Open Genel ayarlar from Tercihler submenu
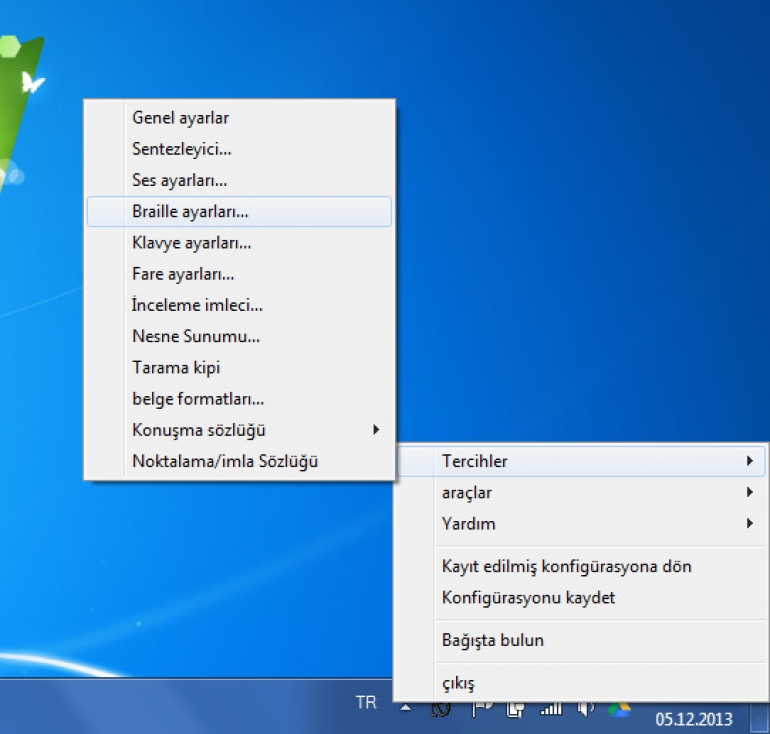The height and width of the screenshot is (734, 770). (x=239, y=118)
